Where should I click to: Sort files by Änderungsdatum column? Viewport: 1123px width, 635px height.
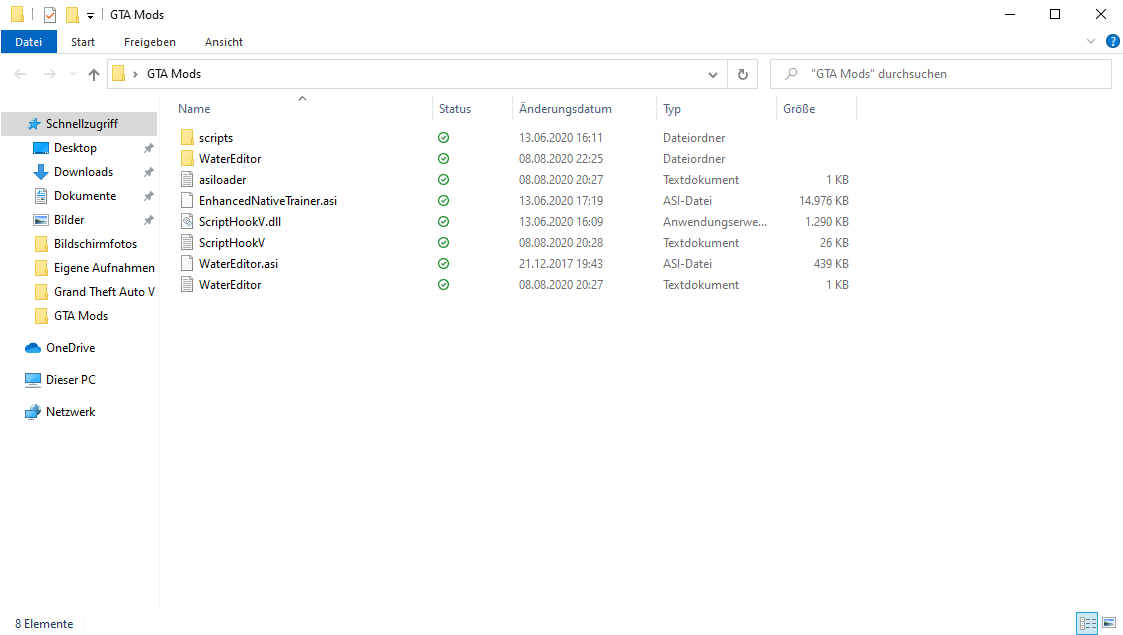click(x=565, y=109)
